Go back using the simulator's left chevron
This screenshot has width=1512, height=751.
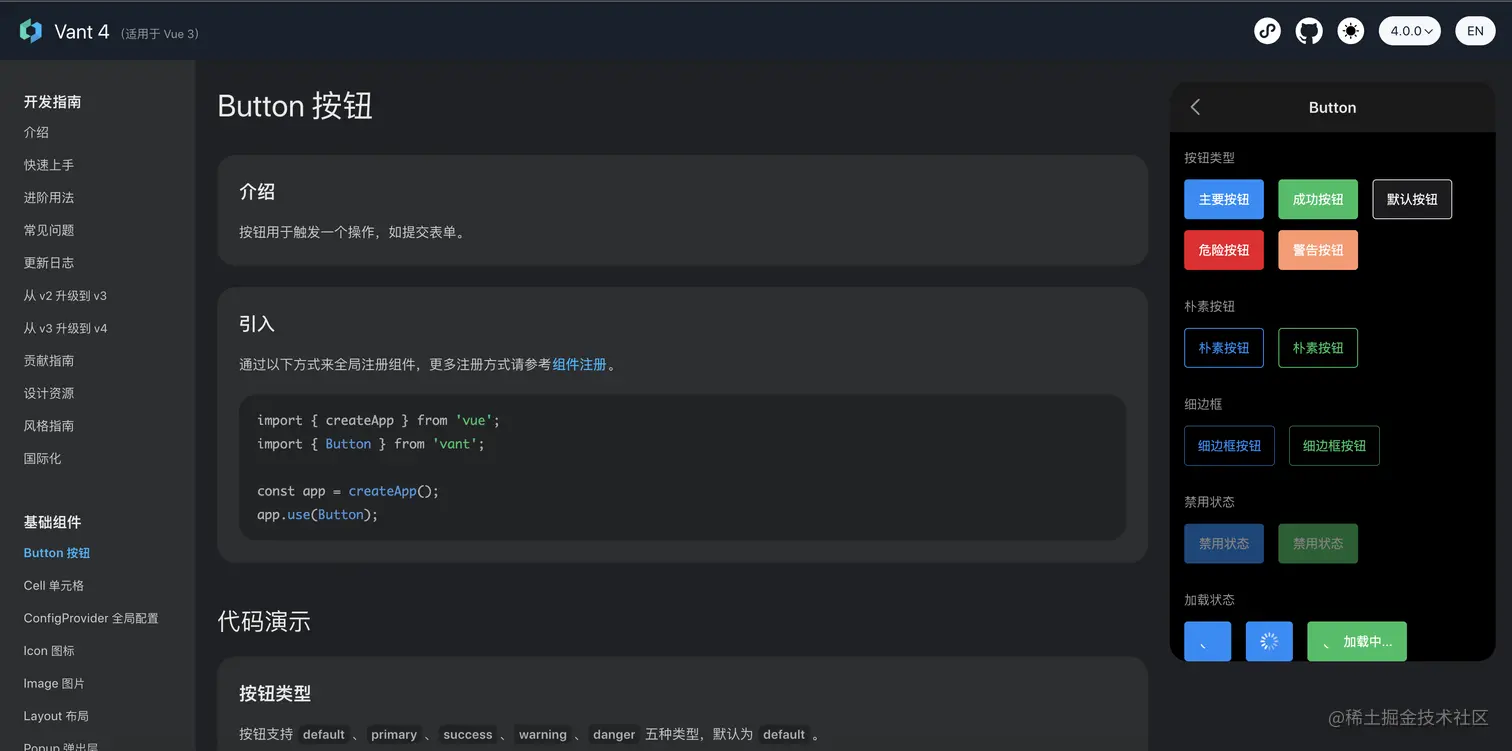pos(1195,107)
